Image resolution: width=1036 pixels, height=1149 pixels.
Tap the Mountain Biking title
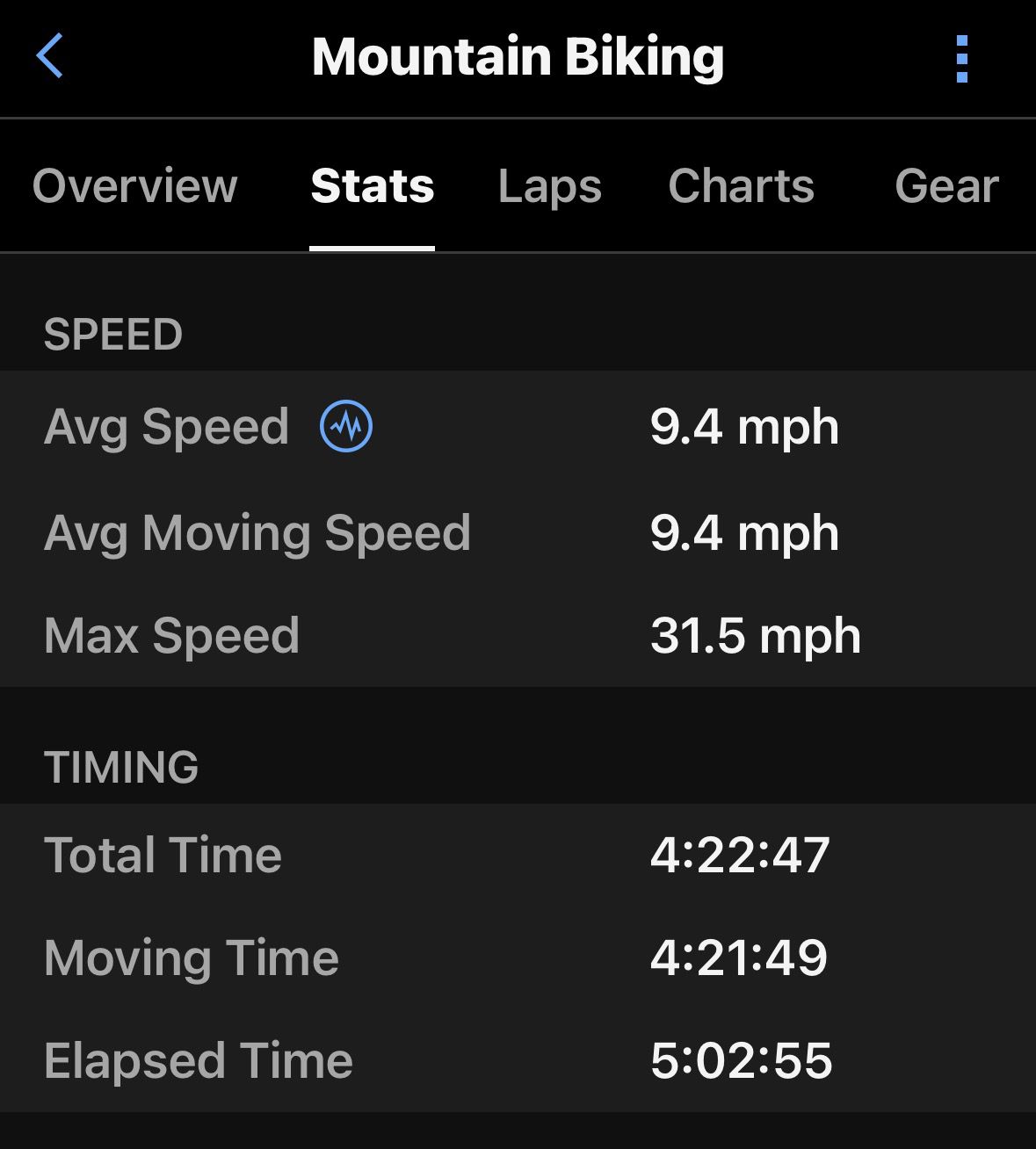(x=518, y=58)
